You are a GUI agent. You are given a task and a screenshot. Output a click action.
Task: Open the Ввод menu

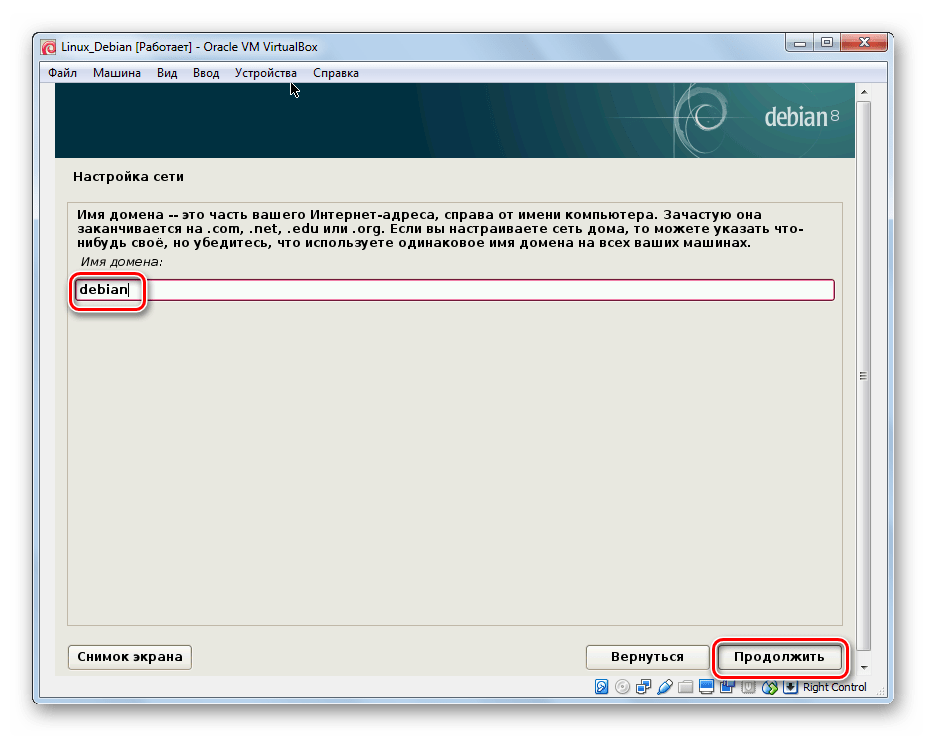(206, 73)
